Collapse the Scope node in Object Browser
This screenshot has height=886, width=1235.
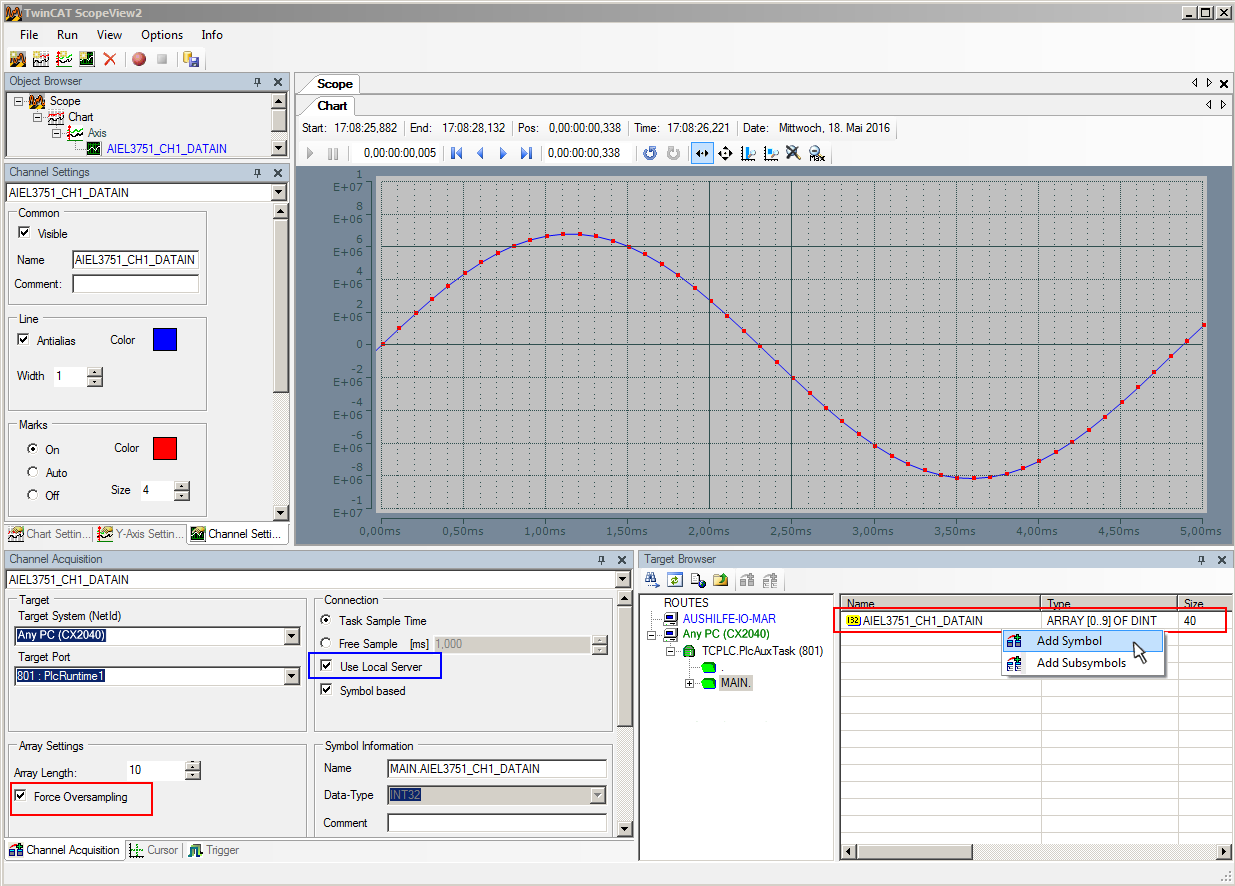point(18,101)
